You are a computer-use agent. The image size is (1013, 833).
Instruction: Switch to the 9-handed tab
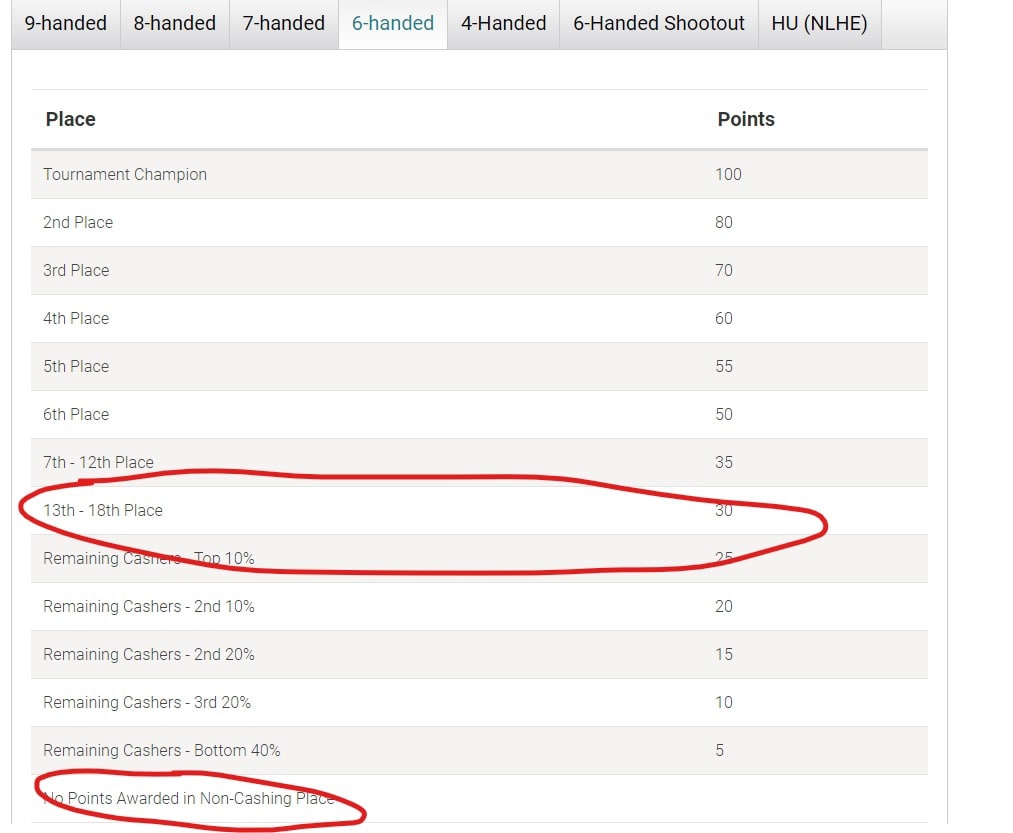point(65,23)
